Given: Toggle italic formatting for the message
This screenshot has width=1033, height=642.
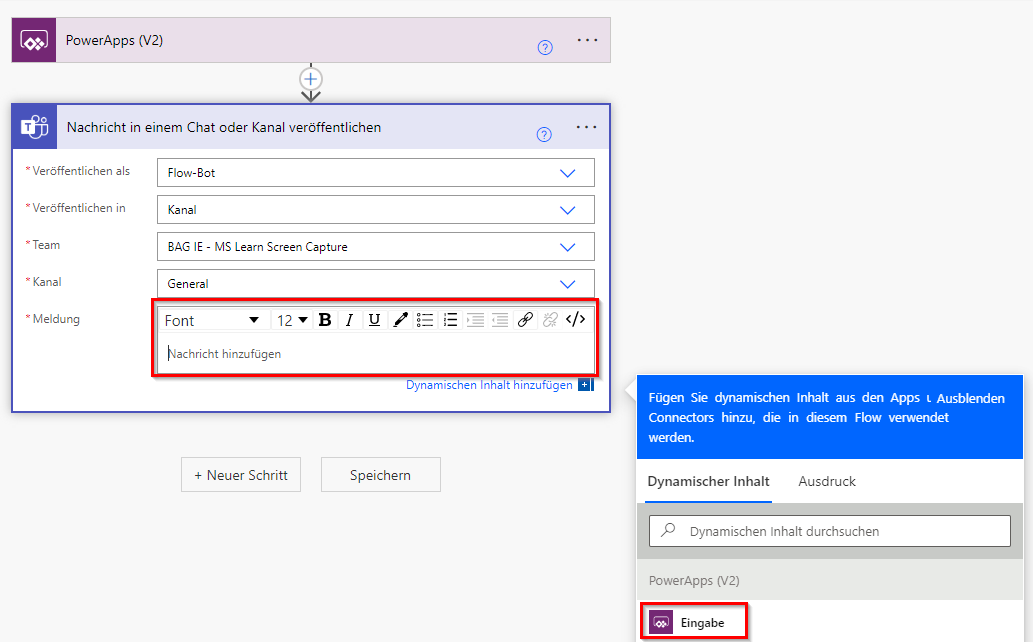Looking at the screenshot, I should click(350, 320).
